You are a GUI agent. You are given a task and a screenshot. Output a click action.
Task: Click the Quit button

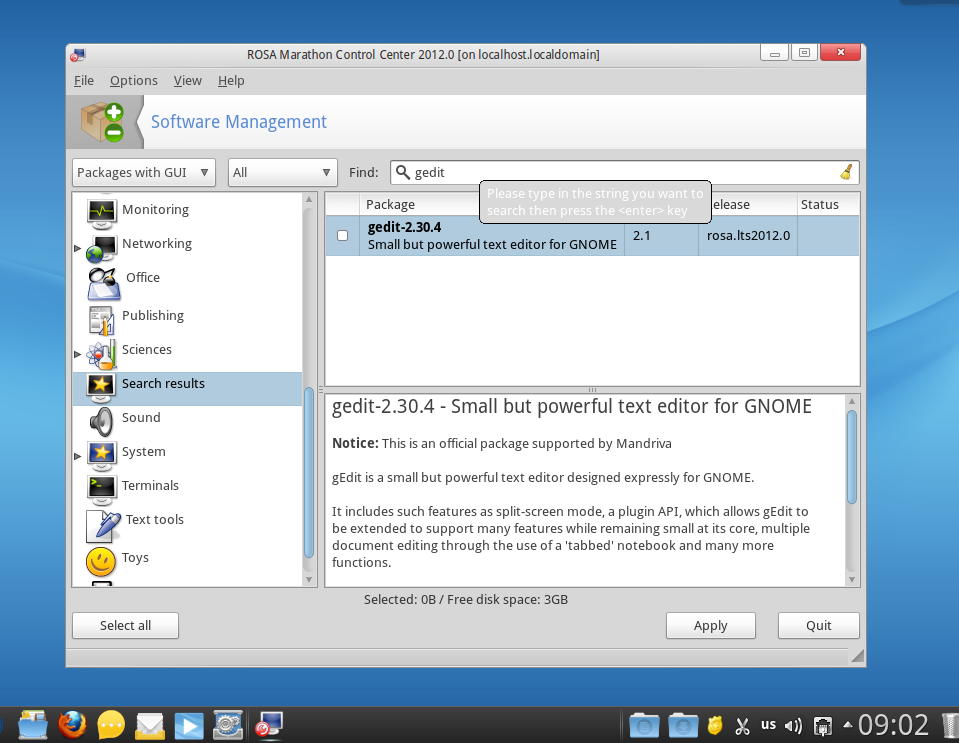pos(818,626)
